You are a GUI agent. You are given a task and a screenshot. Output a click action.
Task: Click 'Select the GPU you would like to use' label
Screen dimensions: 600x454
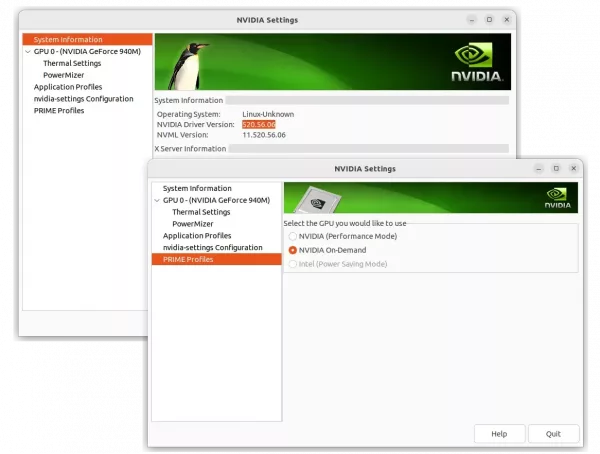point(345,223)
